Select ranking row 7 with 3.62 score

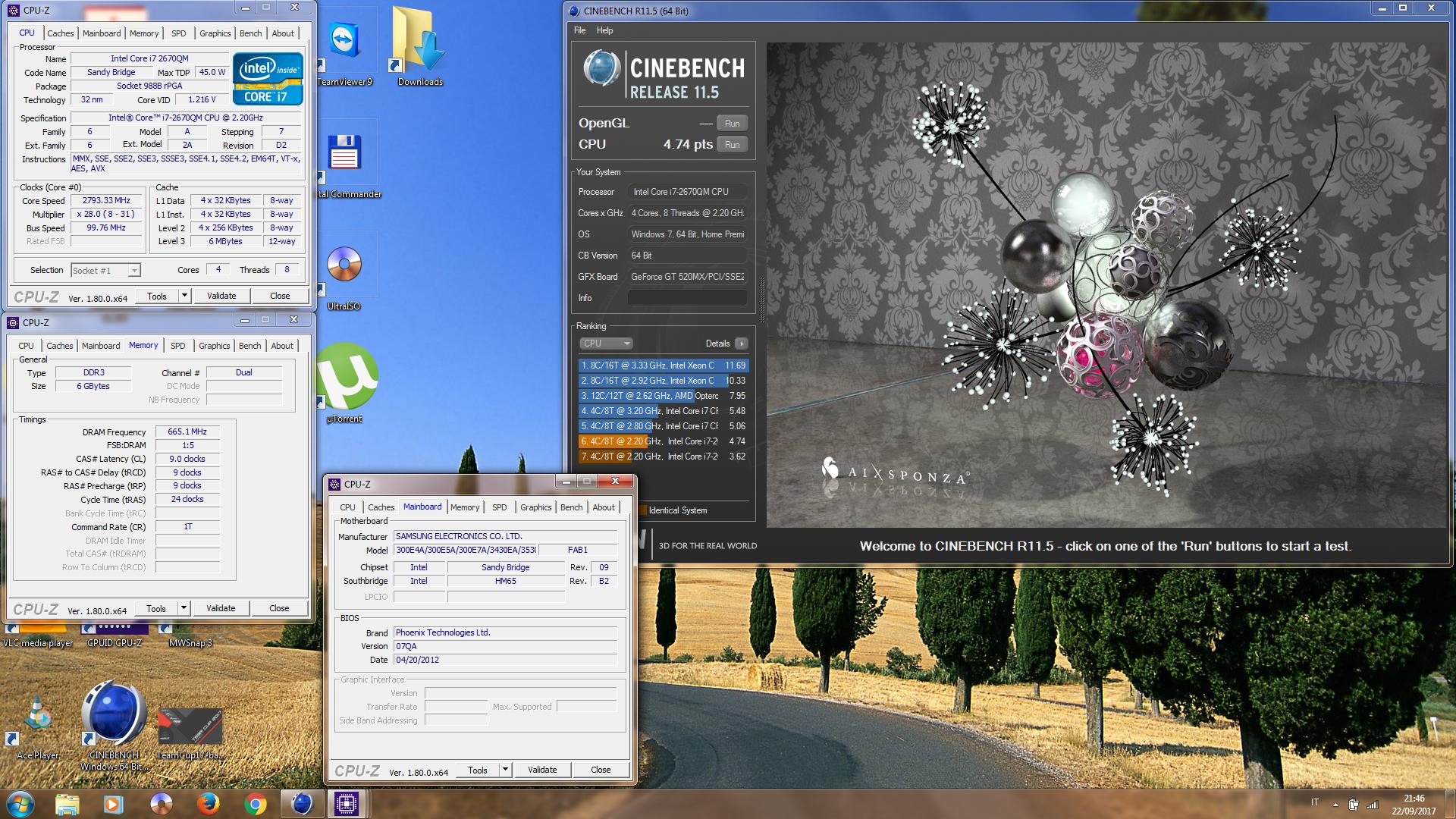click(x=664, y=457)
